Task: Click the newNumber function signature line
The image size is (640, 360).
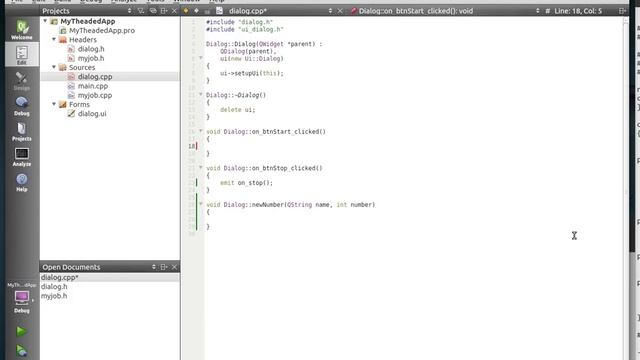Action: tap(290, 205)
